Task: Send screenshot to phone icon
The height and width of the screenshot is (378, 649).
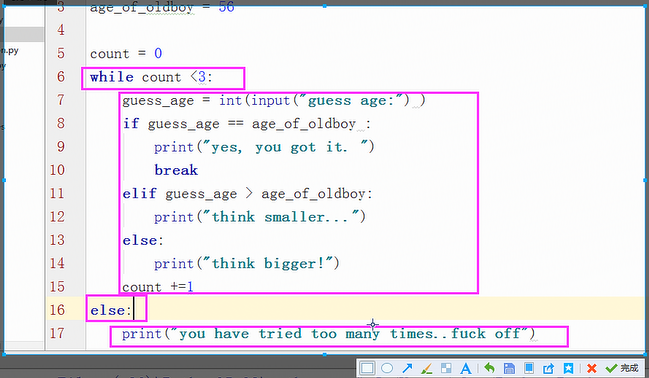Action: coord(529,368)
